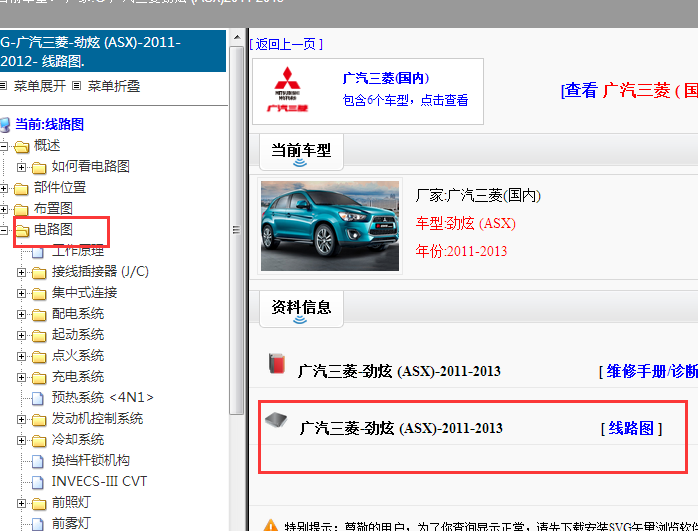
Task: Click 菜单折叠 text to collapse all
Action: [x=114, y=85]
